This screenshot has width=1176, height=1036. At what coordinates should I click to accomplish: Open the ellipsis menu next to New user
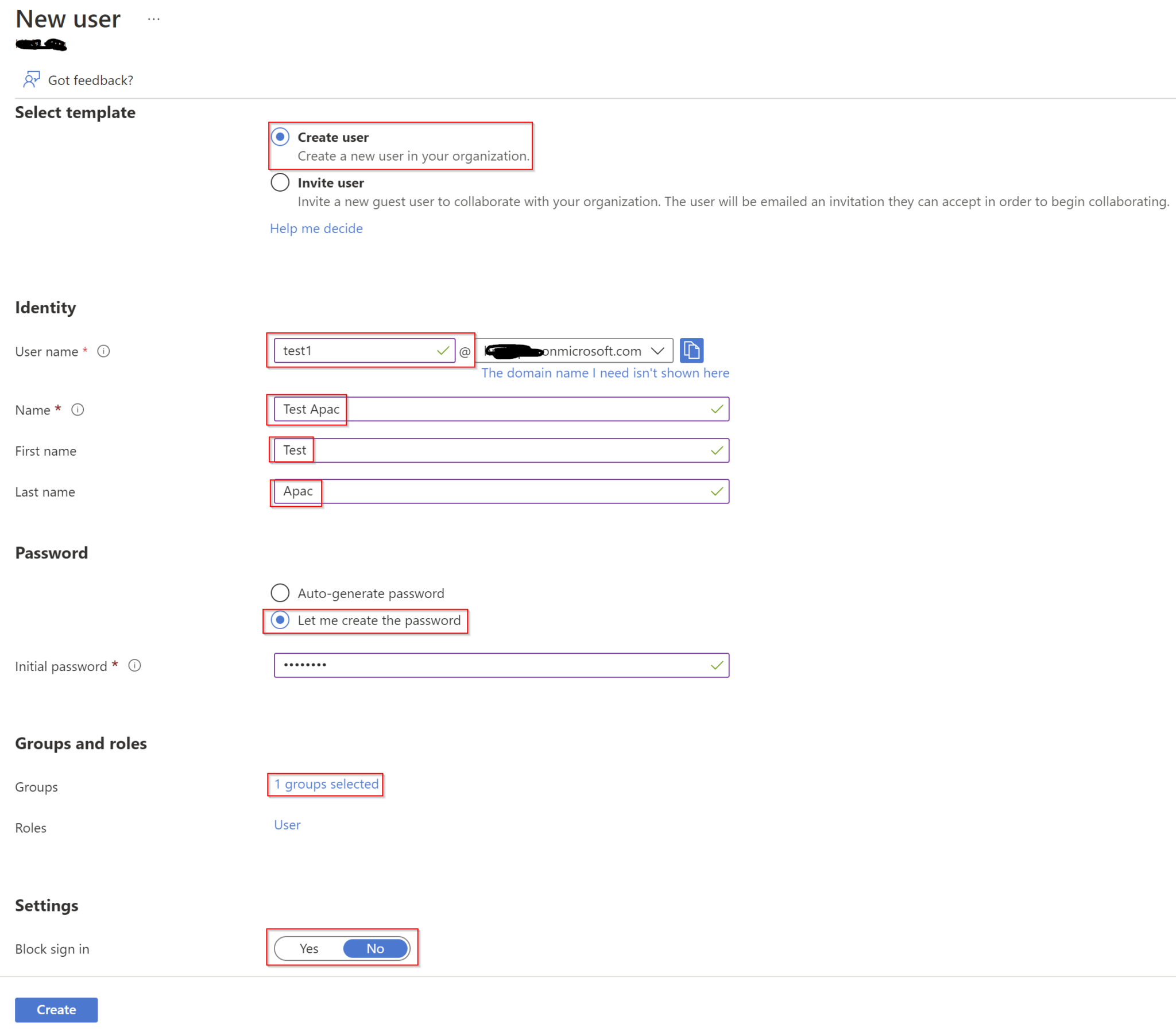tap(153, 19)
